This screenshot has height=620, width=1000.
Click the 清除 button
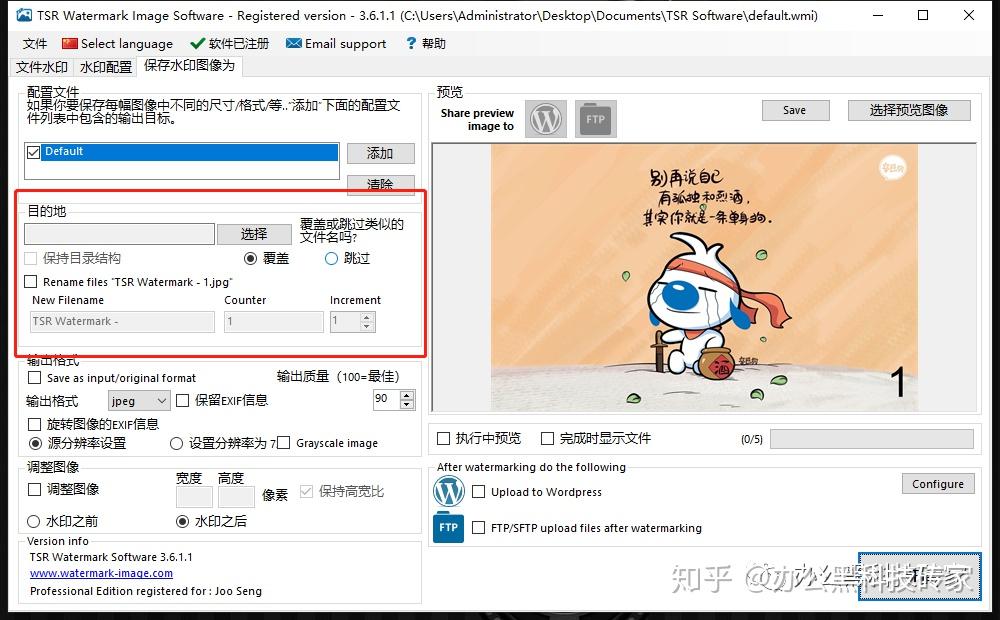[380, 184]
